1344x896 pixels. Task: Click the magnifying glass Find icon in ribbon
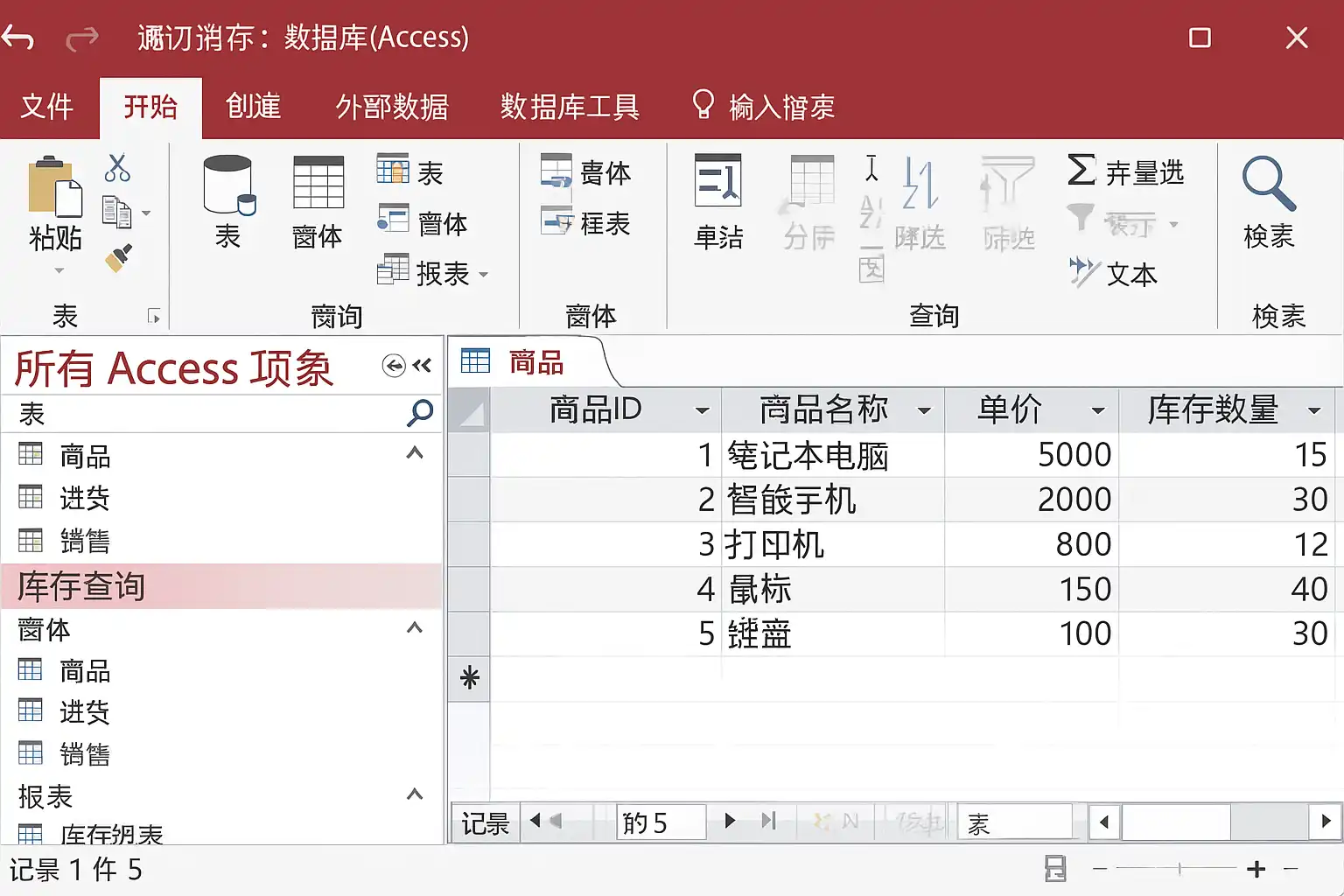click(x=1268, y=185)
